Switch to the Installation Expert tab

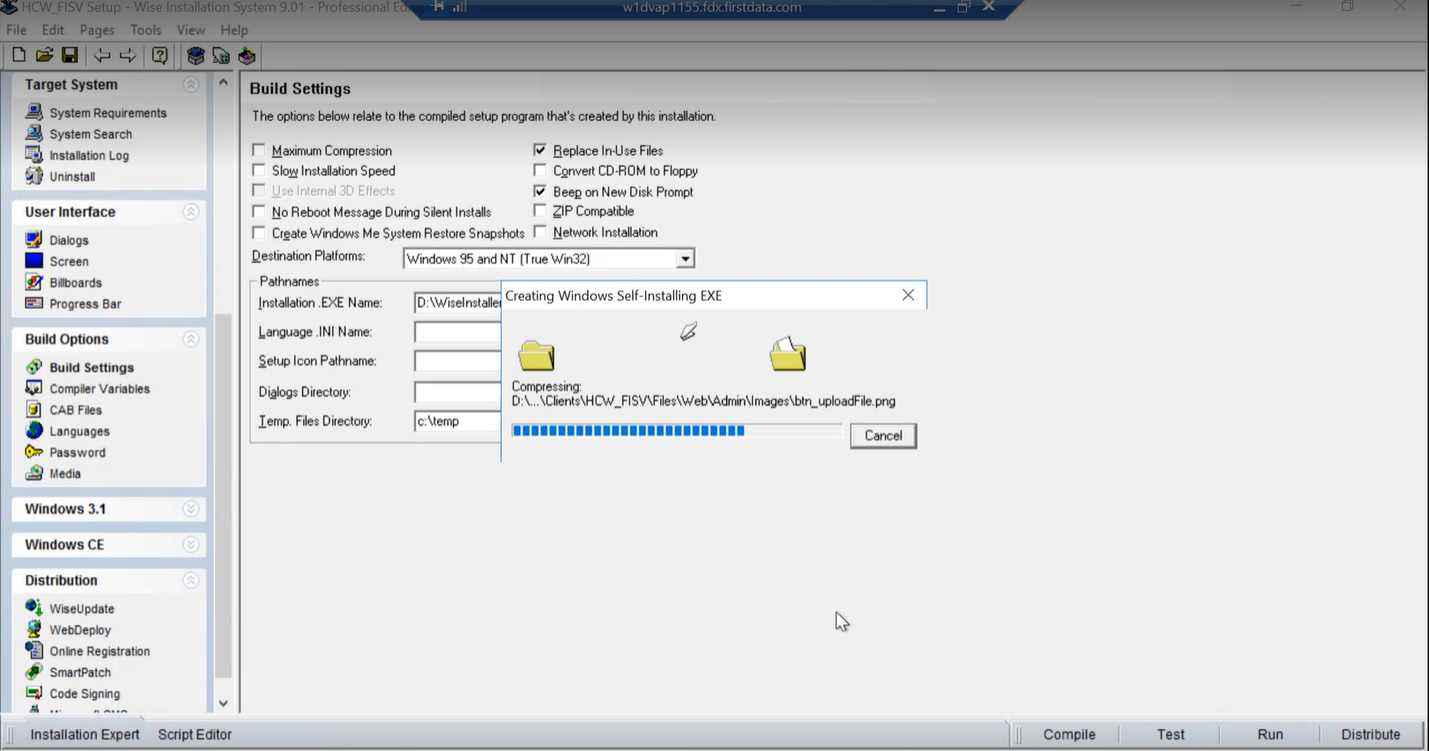coord(85,734)
